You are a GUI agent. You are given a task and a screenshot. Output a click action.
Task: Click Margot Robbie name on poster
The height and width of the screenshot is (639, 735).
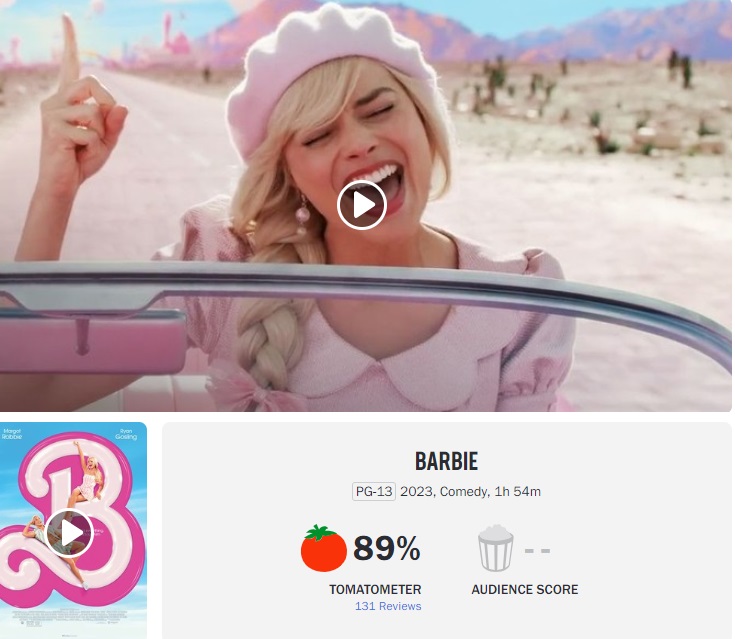pos(12,434)
